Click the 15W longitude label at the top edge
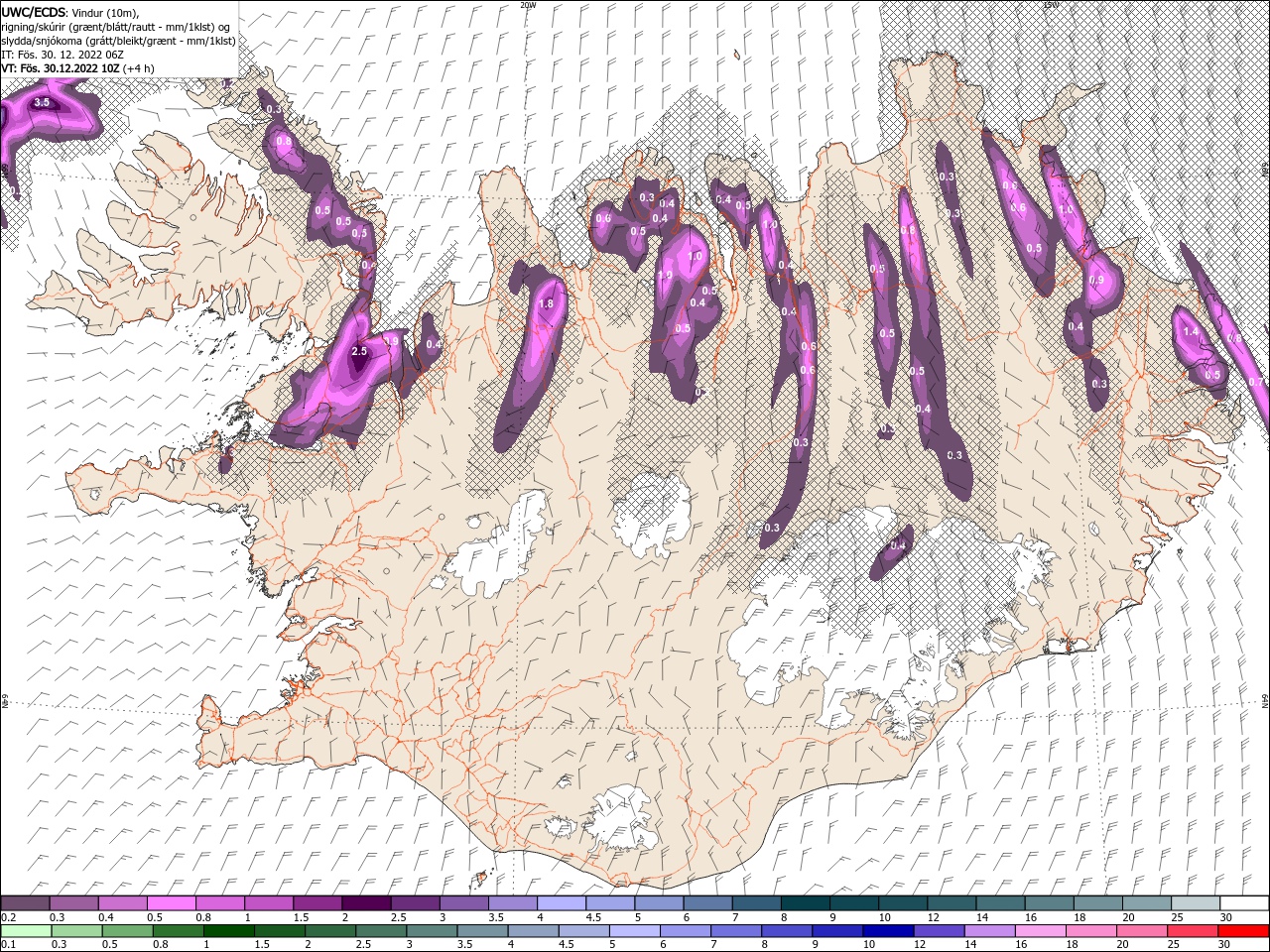This screenshot has height=952, width=1270. tap(1051, 5)
